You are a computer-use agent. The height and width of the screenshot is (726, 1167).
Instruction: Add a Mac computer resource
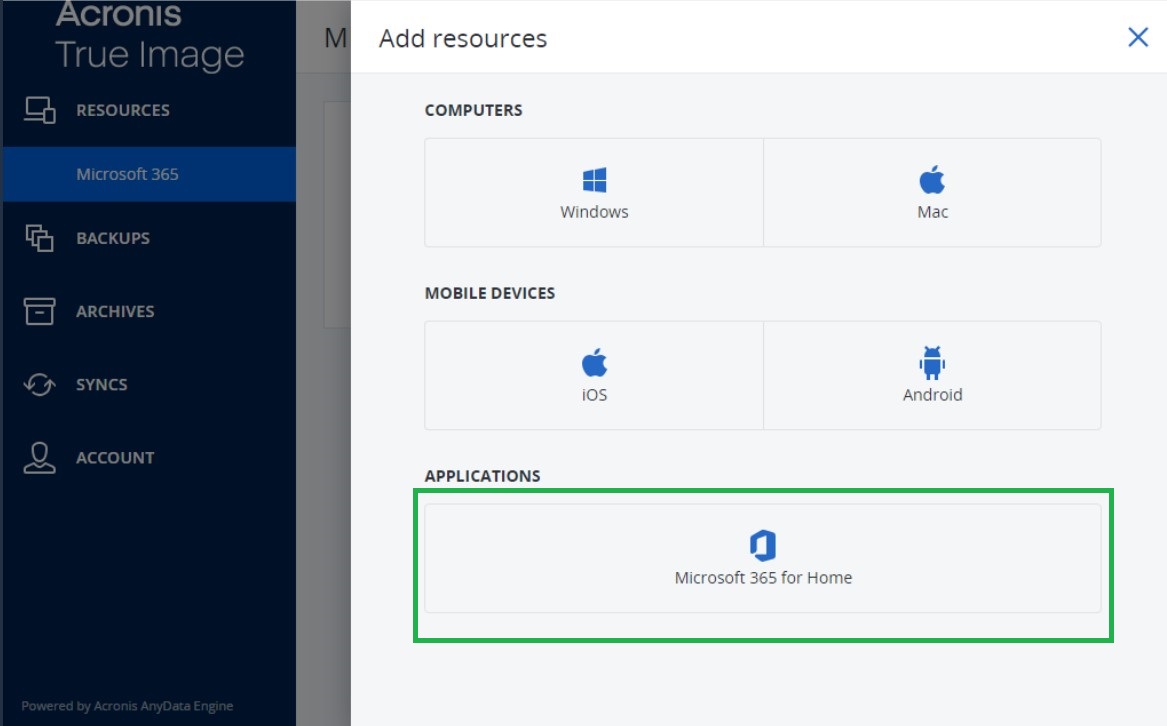point(933,192)
